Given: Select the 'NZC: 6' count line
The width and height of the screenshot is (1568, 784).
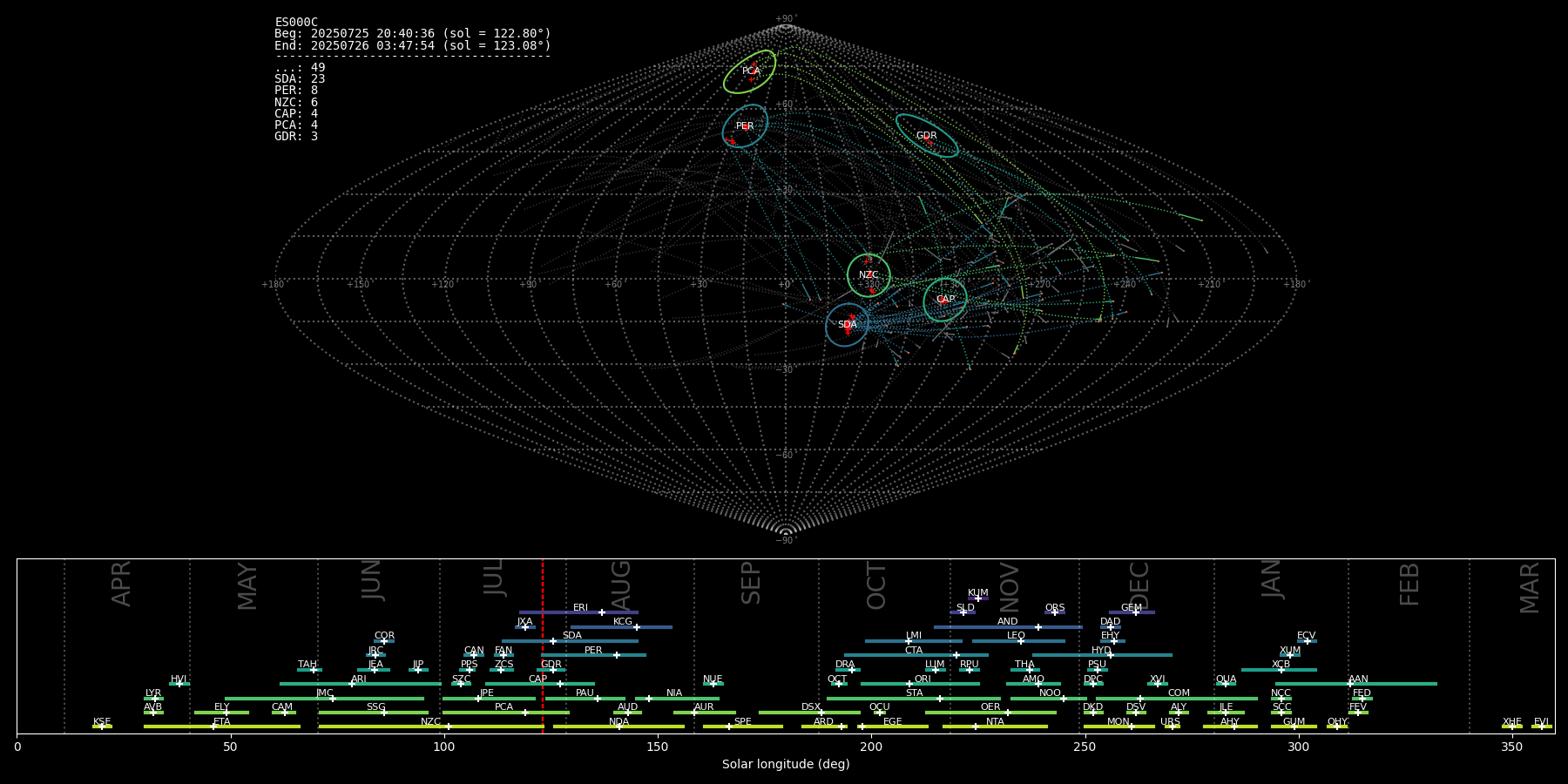Looking at the screenshot, I should [296, 103].
